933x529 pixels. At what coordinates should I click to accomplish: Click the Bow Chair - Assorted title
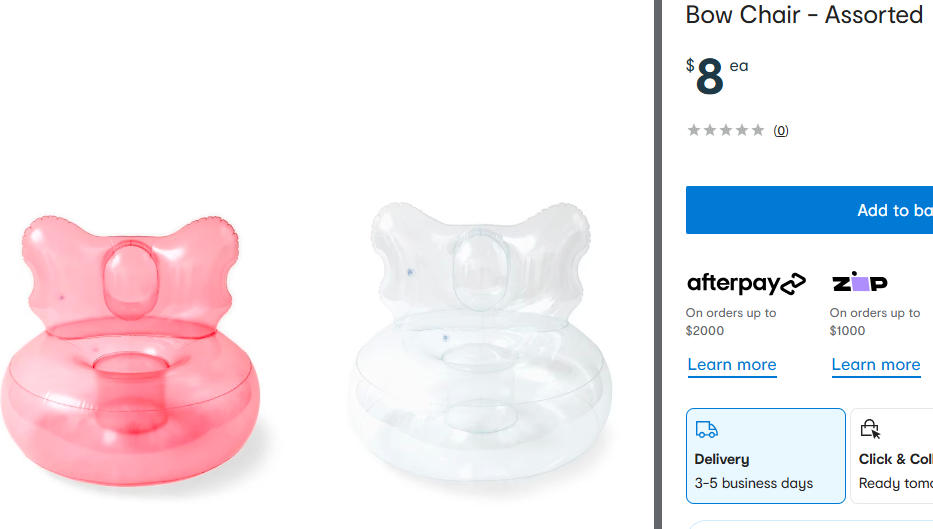coord(804,15)
